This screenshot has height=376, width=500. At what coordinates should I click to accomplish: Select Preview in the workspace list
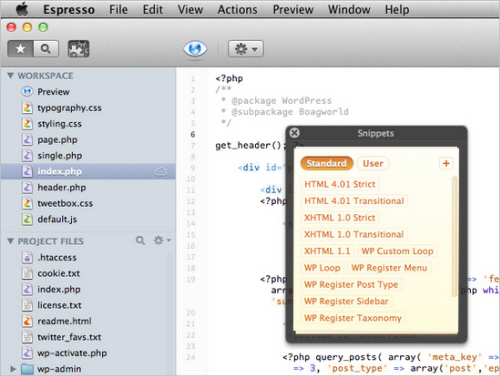(x=88, y=92)
